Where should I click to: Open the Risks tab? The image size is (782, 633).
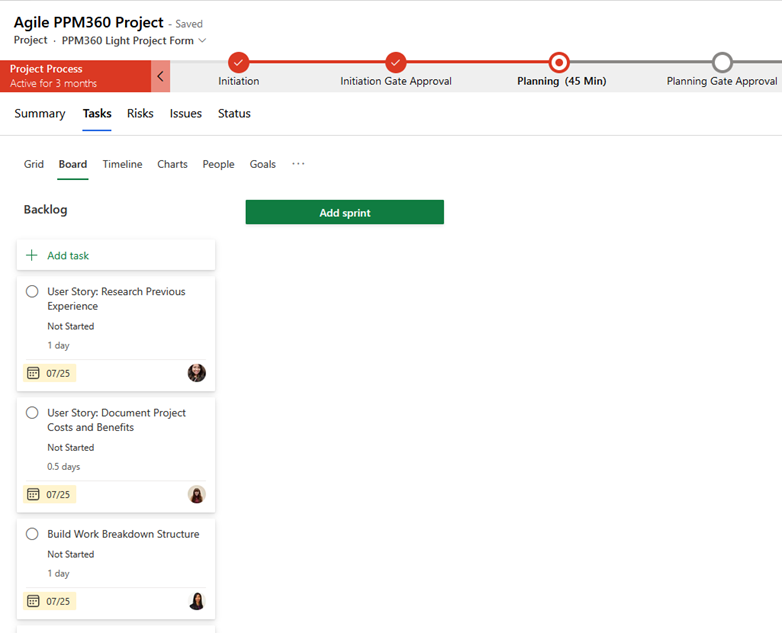[x=140, y=114]
